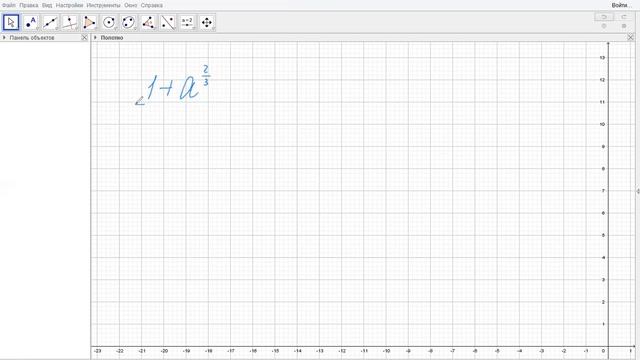Click the x-axis label -12

tap(342, 351)
